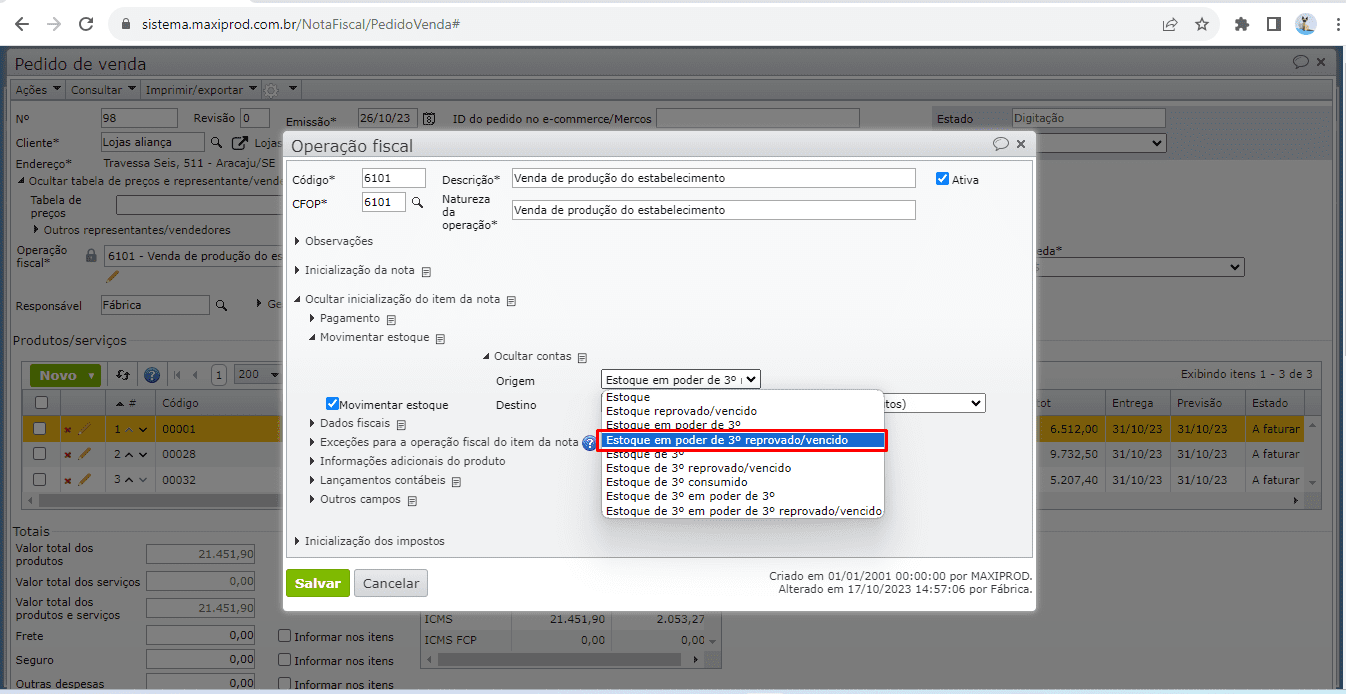The width and height of the screenshot is (1346, 694).
Task: Sort the grid by the Código column
Action: 181,403
